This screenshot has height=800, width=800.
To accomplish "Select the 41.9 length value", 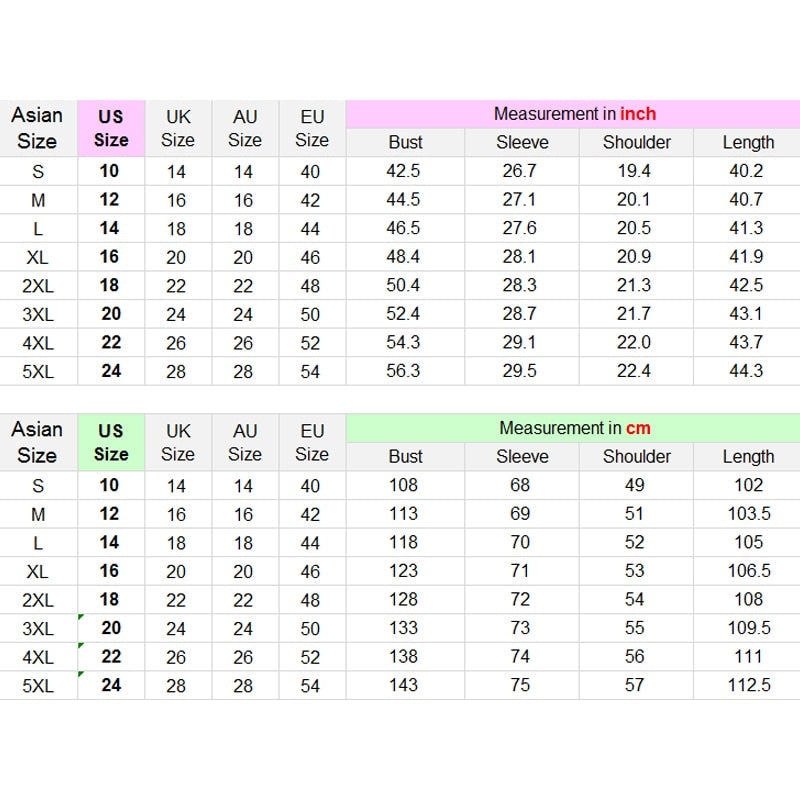I will pos(746,257).
